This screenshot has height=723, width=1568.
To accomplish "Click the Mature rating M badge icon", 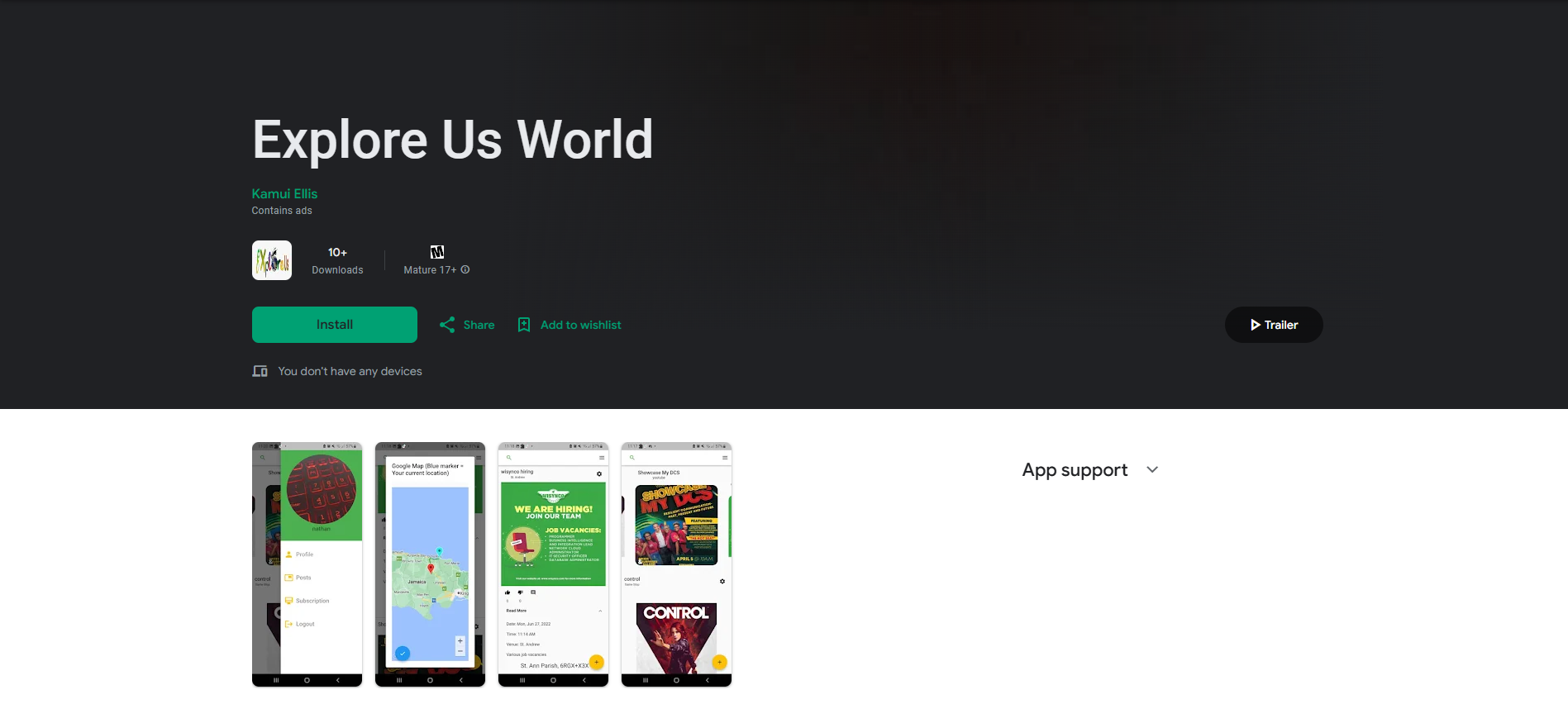I will [x=437, y=252].
